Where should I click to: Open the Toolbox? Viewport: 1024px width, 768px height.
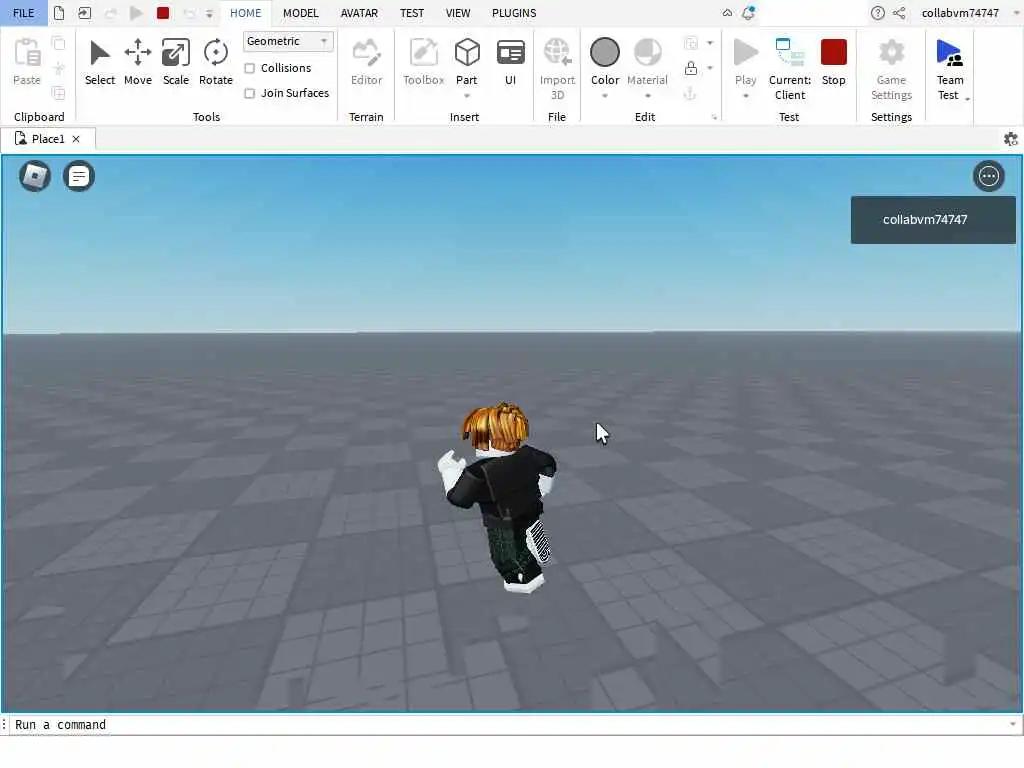pyautogui.click(x=423, y=62)
